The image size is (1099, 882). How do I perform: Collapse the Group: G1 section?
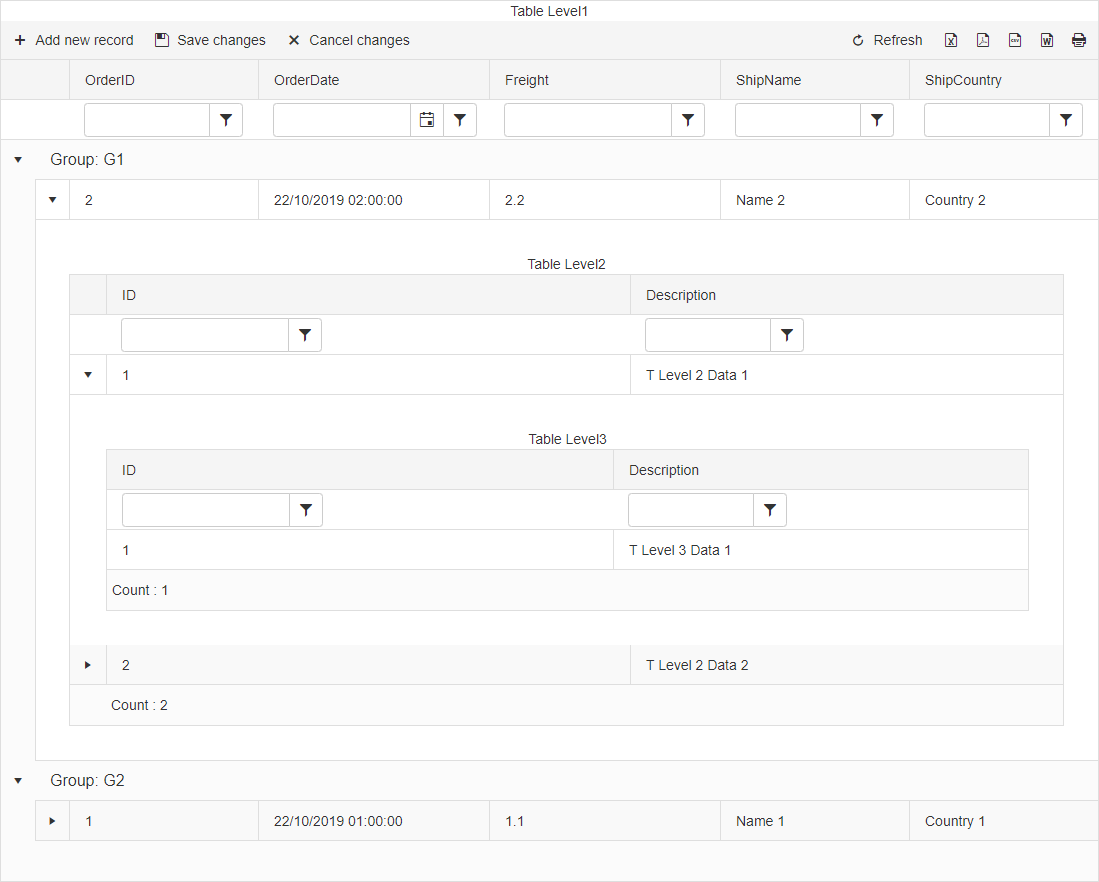pyautogui.click(x=18, y=159)
